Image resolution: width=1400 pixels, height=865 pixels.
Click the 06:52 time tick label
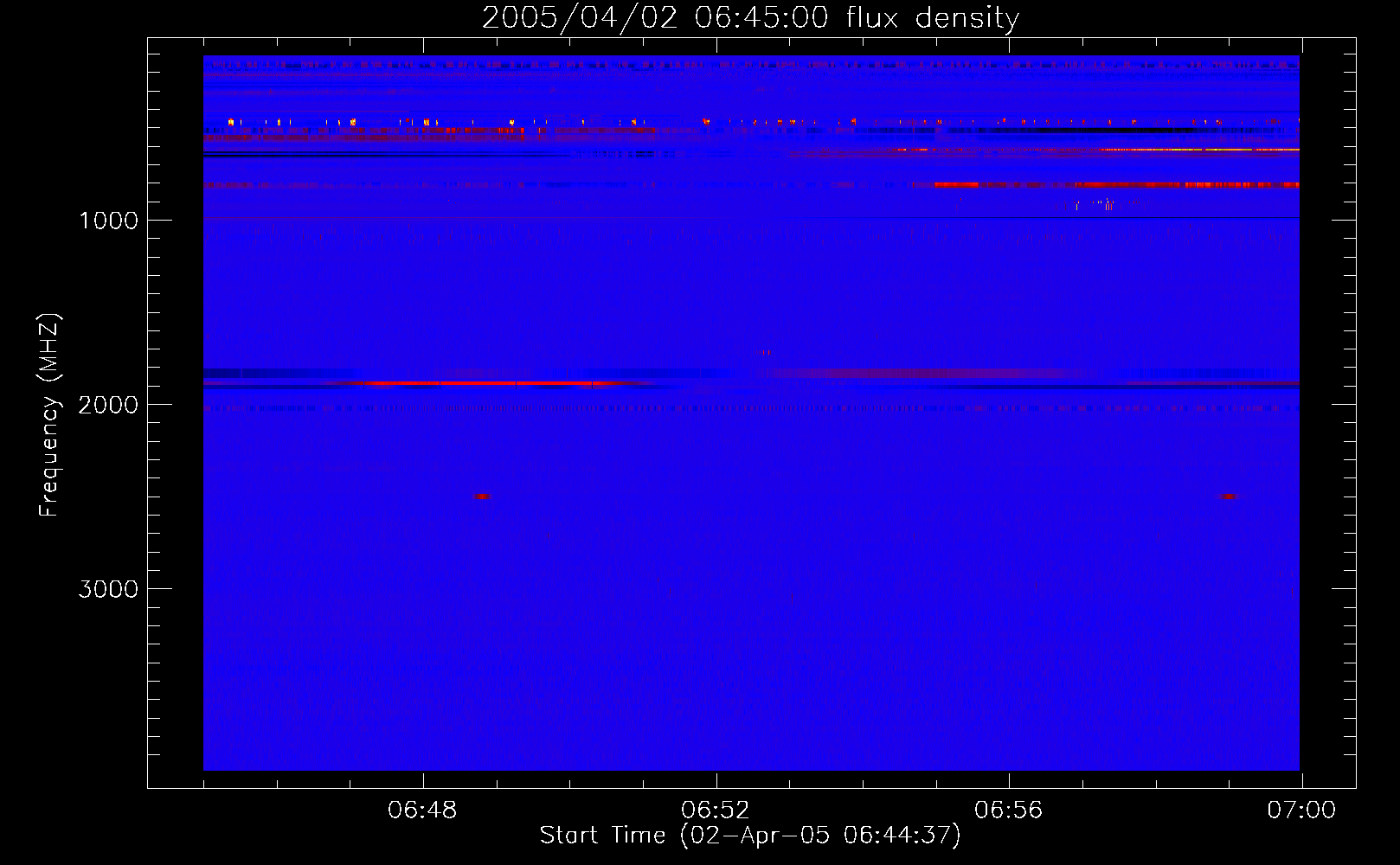click(716, 811)
